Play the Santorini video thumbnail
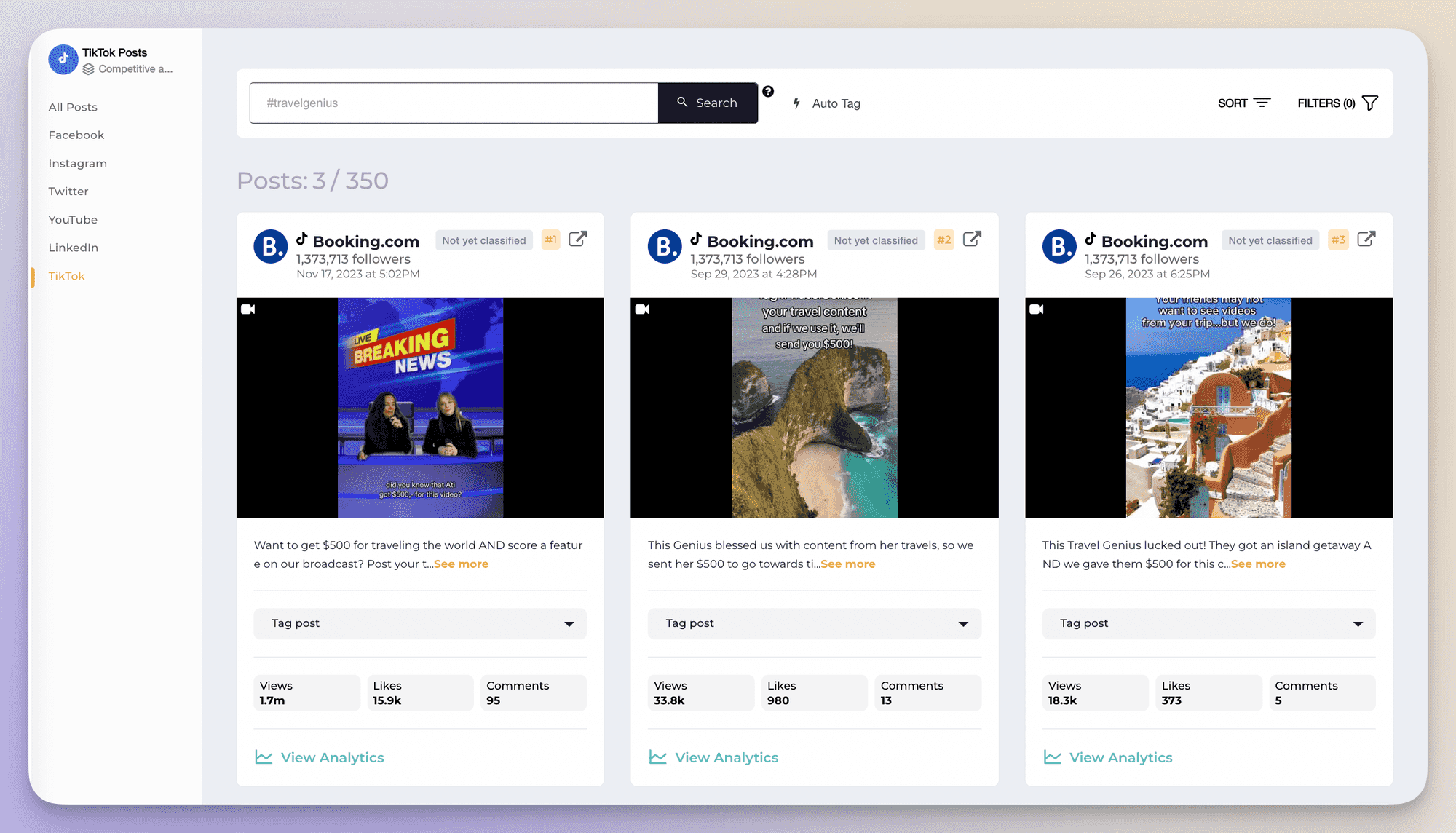The width and height of the screenshot is (1456, 833). 1209,408
